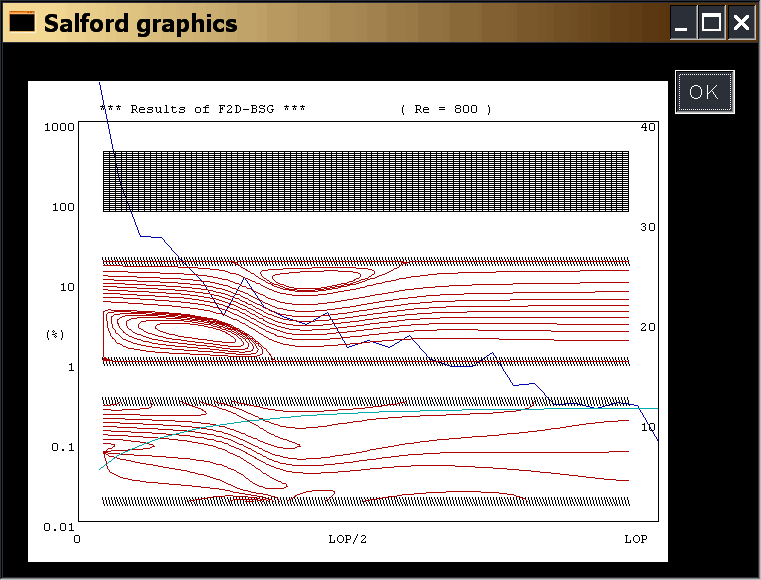
Task: Click the 'LOP/2' x-axis label
Action: coord(347,539)
